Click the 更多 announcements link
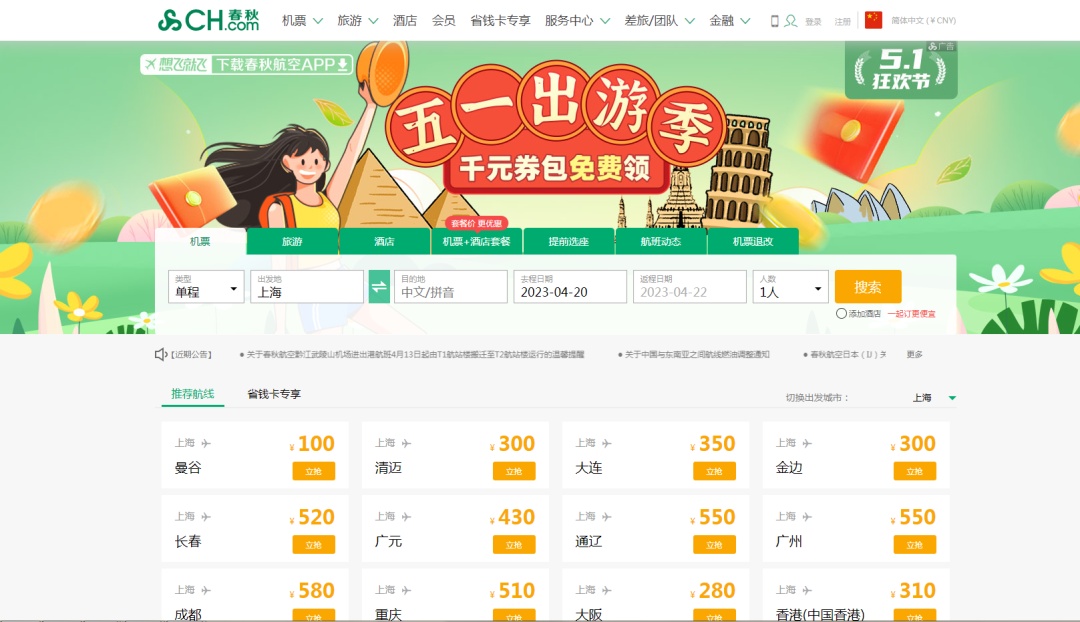This screenshot has height=622, width=1080. click(x=915, y=354)
